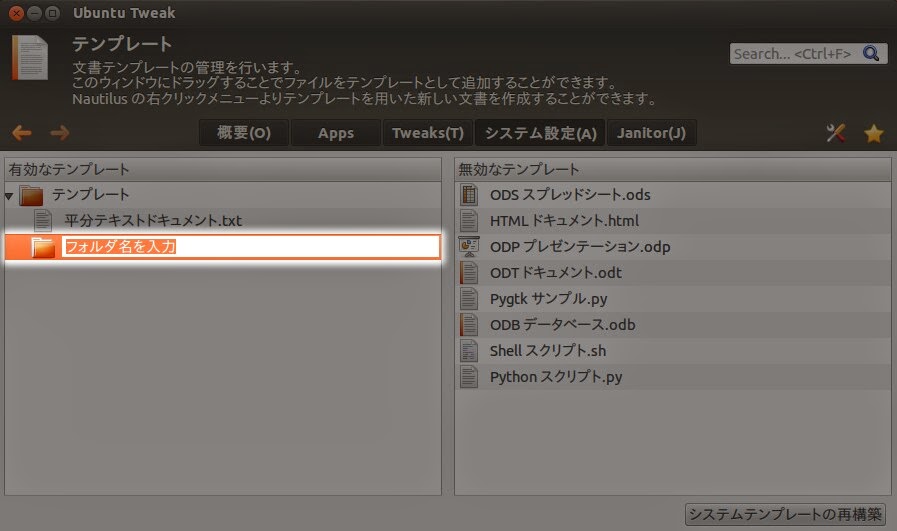Viewport: 897px width, 531px height.
Task: Select ODB データベース.odb row text
Action: pyautogui.click(x=562, y=324)
